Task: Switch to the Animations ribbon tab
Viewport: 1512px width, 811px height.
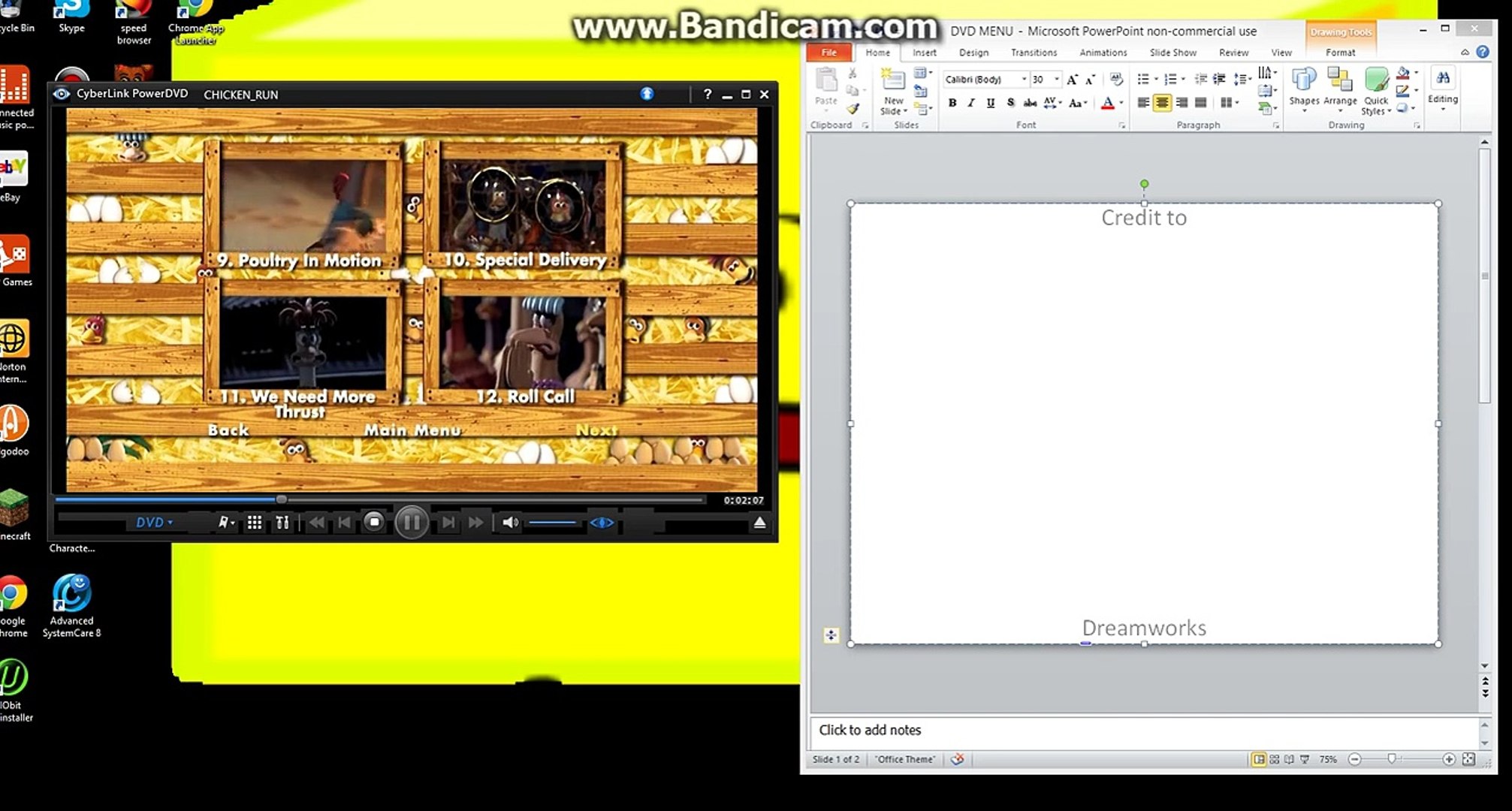Action: (x=1103, y=53)
